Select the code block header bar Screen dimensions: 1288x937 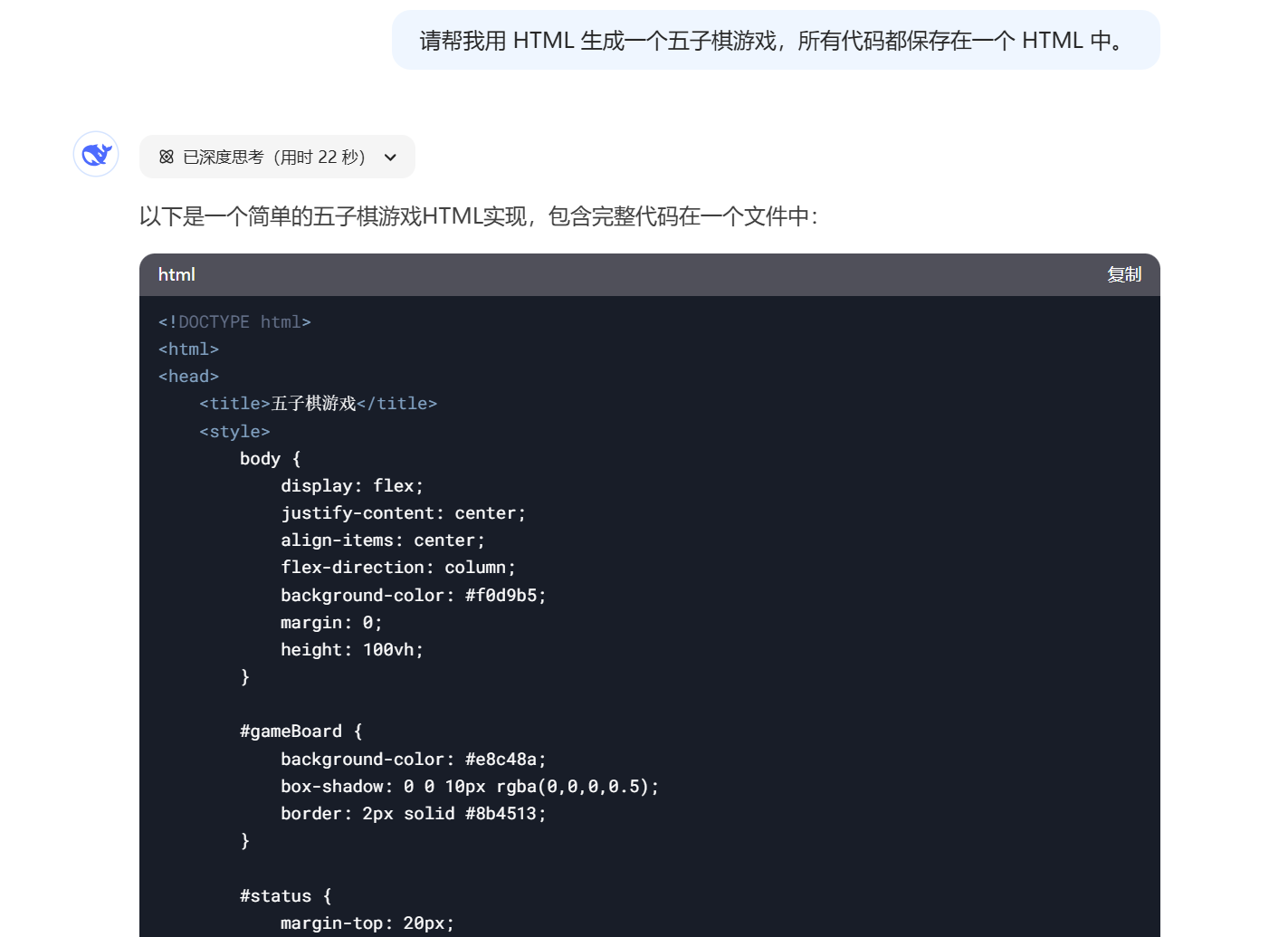click(x=634, y=274)
